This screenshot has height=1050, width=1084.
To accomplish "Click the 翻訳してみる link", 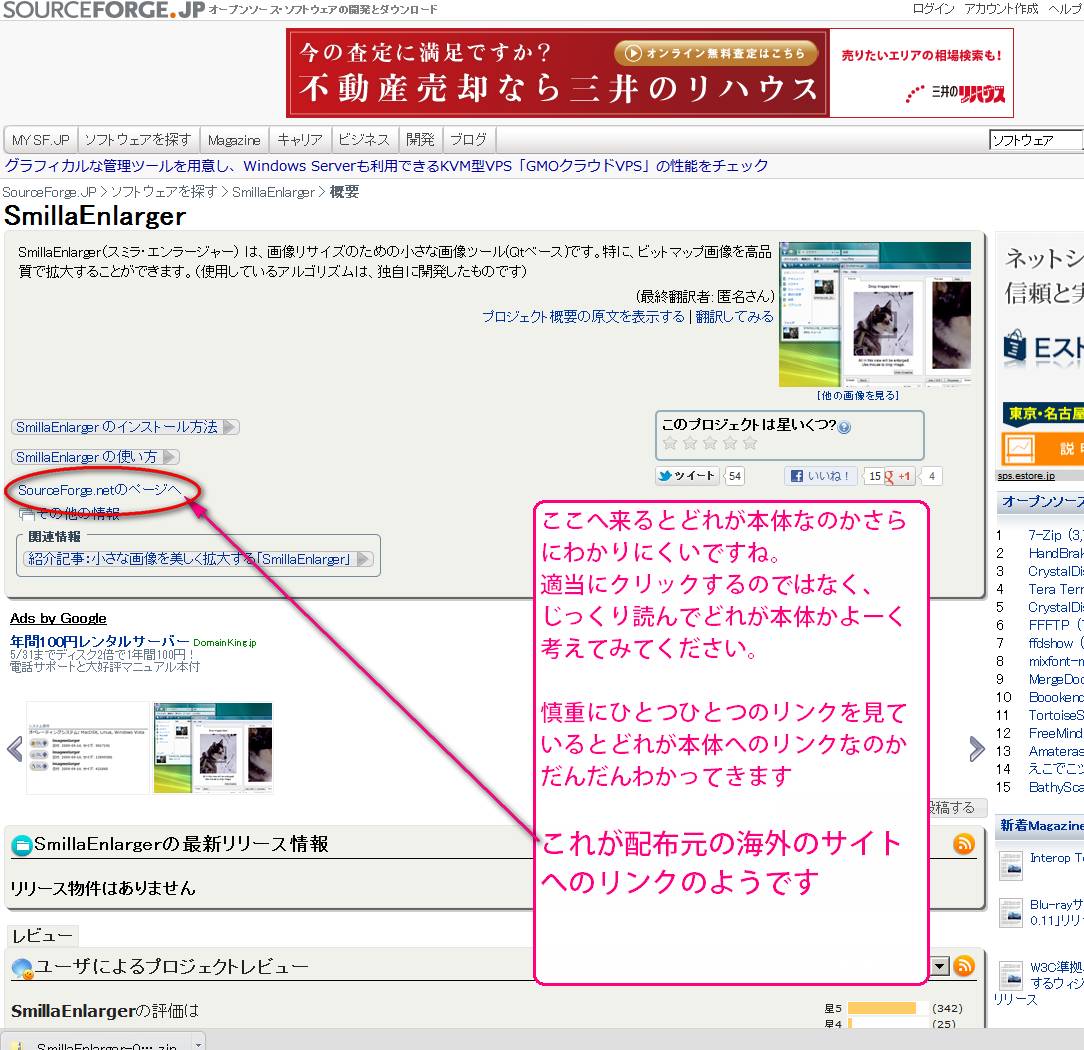I will (734, 317).
